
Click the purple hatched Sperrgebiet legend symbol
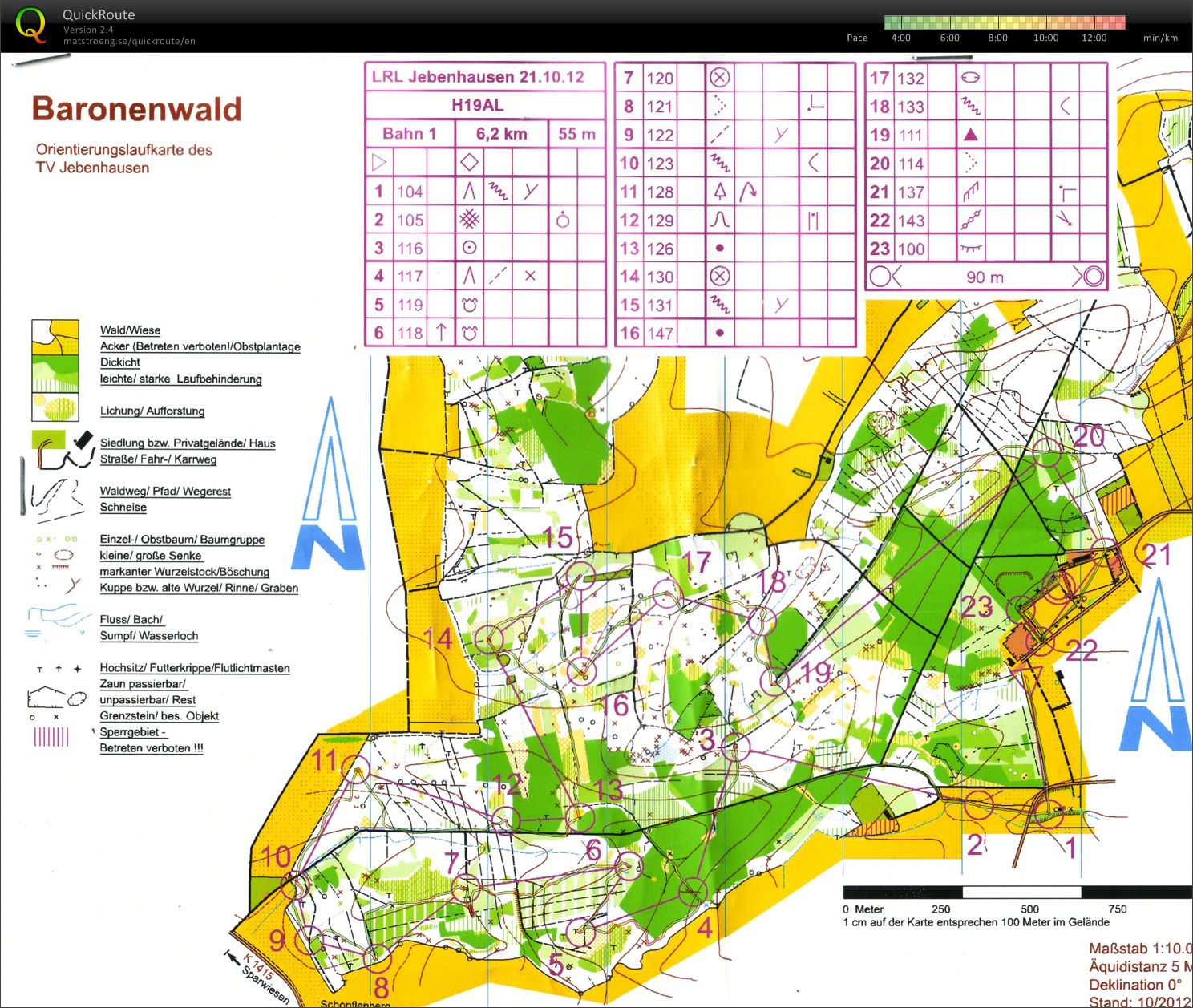click(51, 735)
